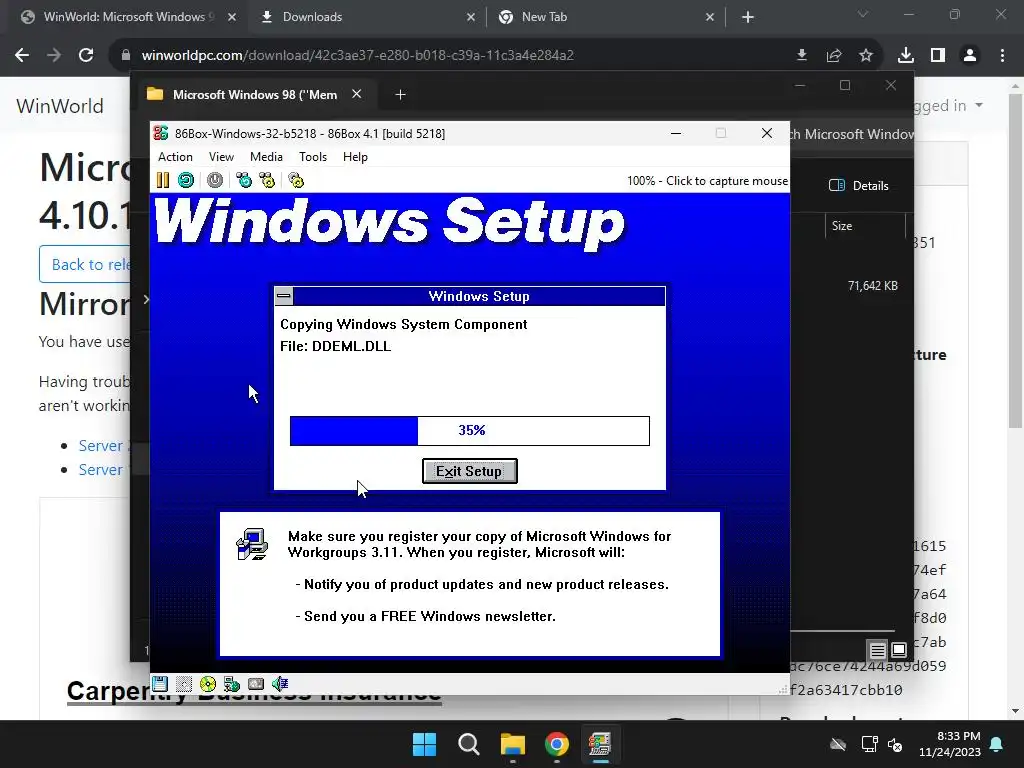Open Windows Start menu

(x=424, y=744)
